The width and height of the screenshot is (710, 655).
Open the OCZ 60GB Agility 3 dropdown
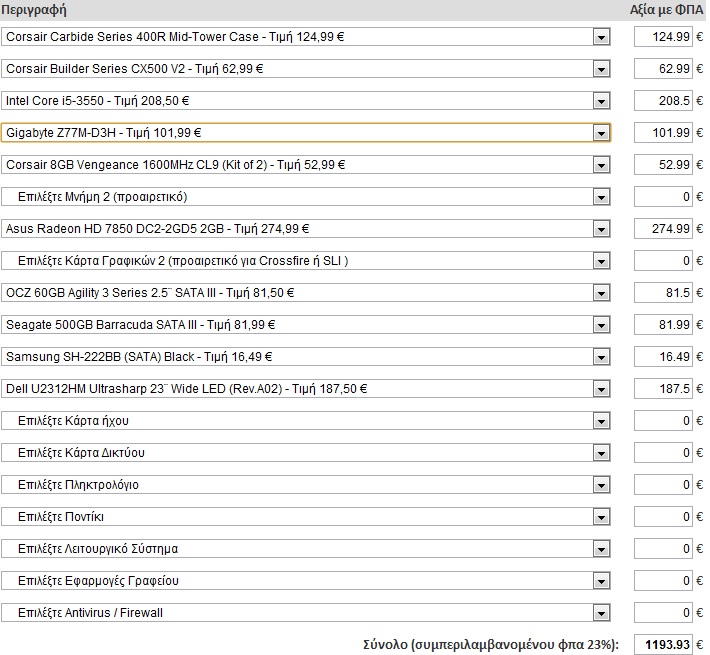point(306,293)
